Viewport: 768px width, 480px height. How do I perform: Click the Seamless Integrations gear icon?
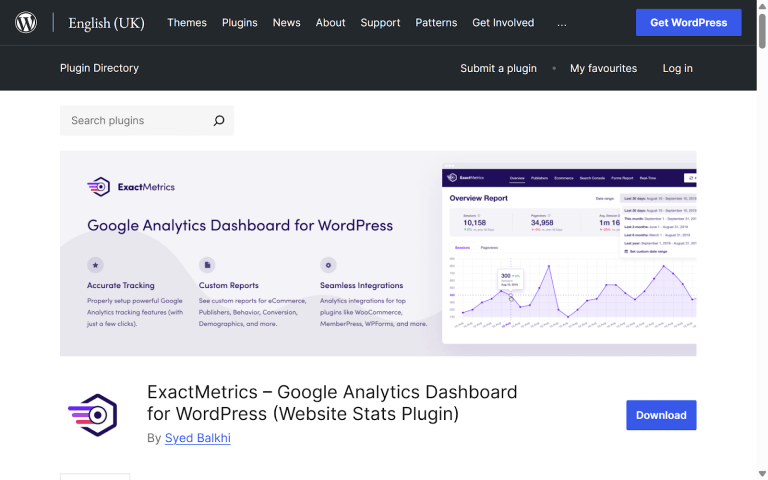tap(328, 265)
